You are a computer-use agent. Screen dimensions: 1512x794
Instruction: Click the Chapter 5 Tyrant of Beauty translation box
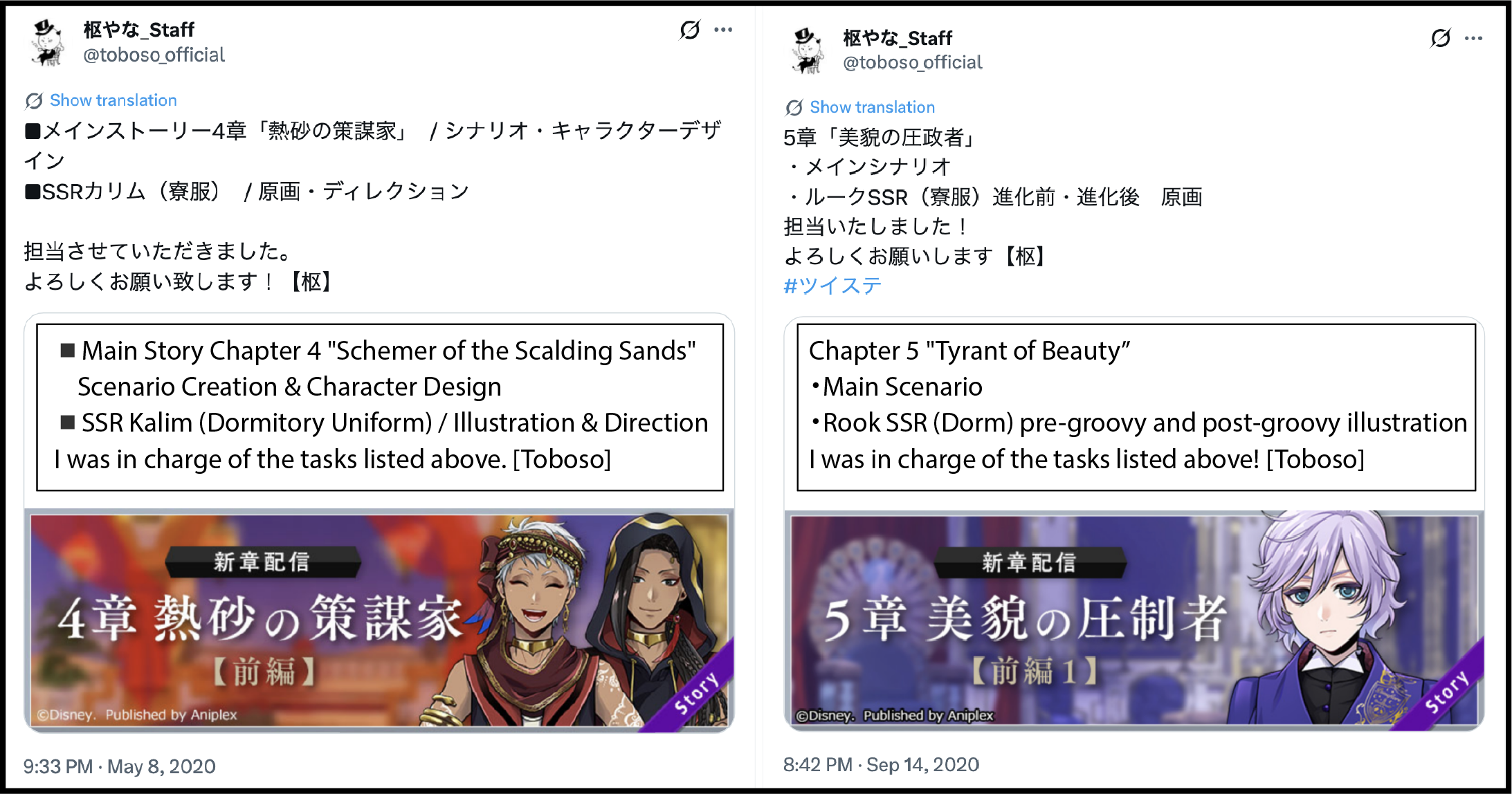tap(1136, 407)
